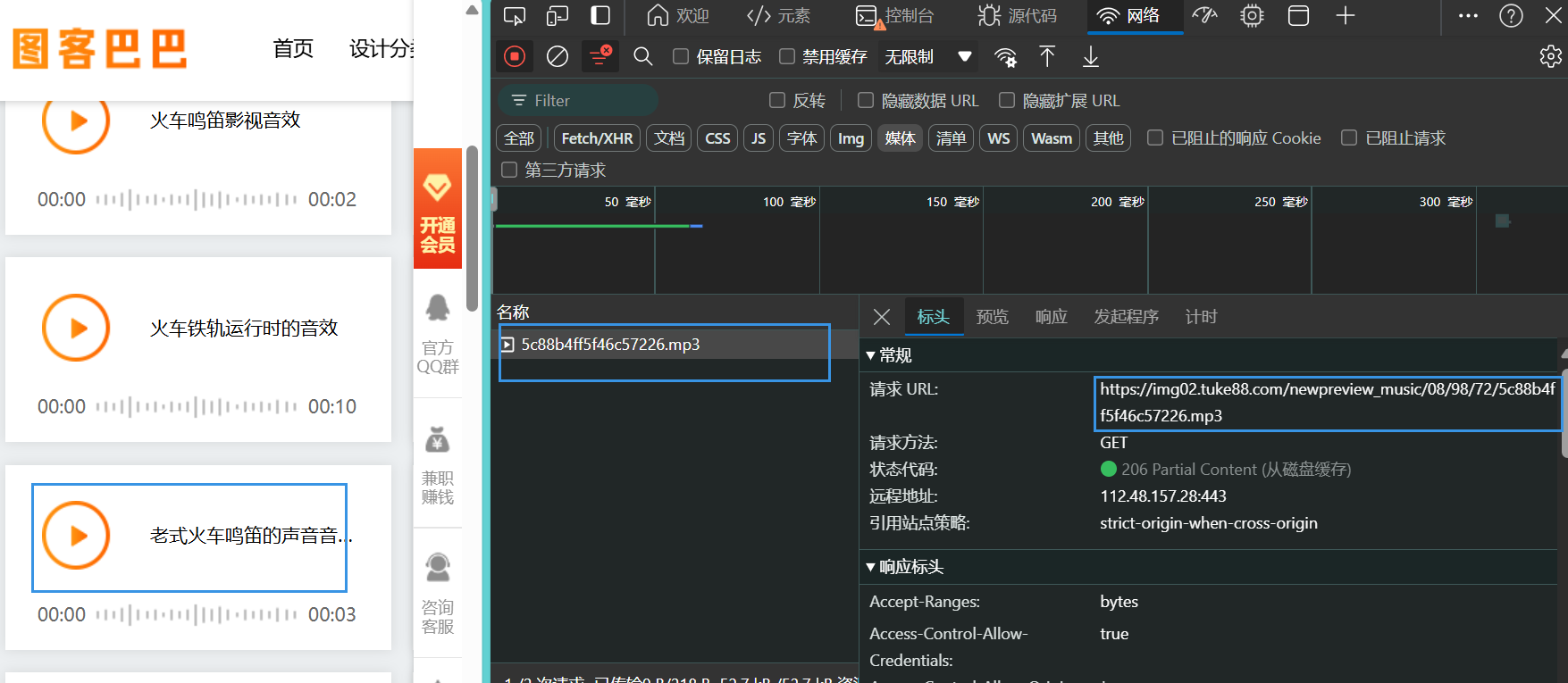Image resolution: width=1568 pixels, height=683 pixels.
Task: Filter requests by JS
Action: (x=759, y=138)
